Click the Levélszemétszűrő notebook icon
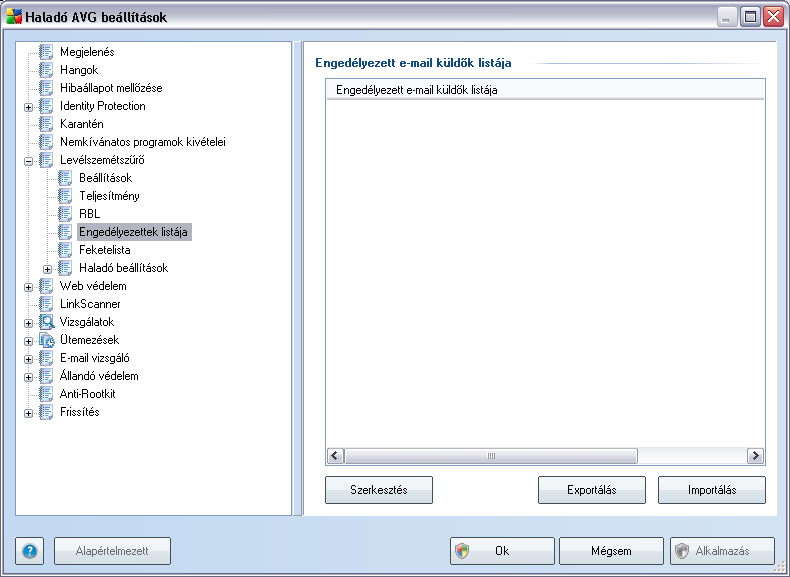 [46, 160]
